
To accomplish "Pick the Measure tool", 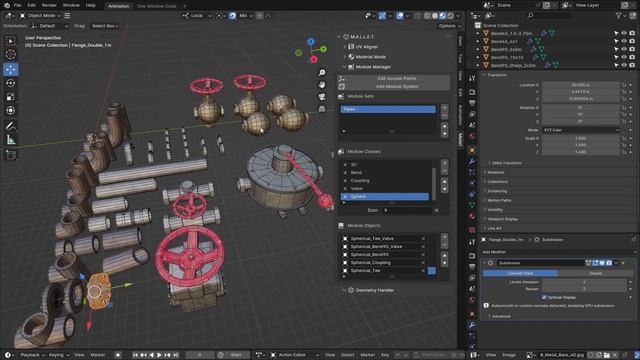I will (x=11, y=140).
